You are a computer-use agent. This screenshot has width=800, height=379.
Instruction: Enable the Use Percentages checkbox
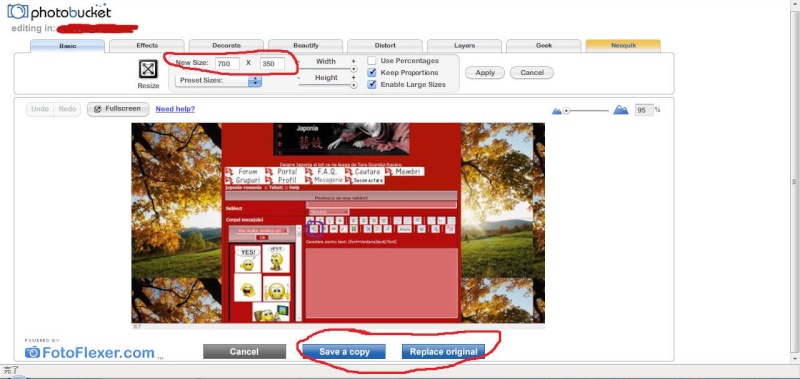[372, 61]
